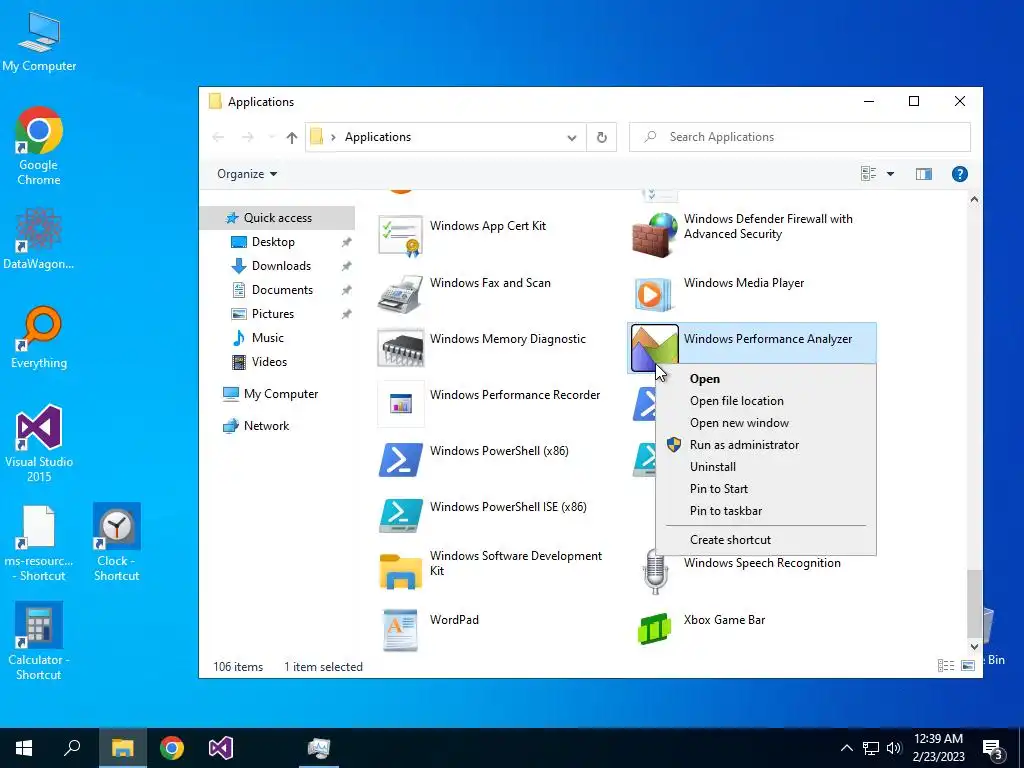Select Xbox Game Bar icon
The height and width of the screenshot is (768, 1024).
click(x=654, y=629)
